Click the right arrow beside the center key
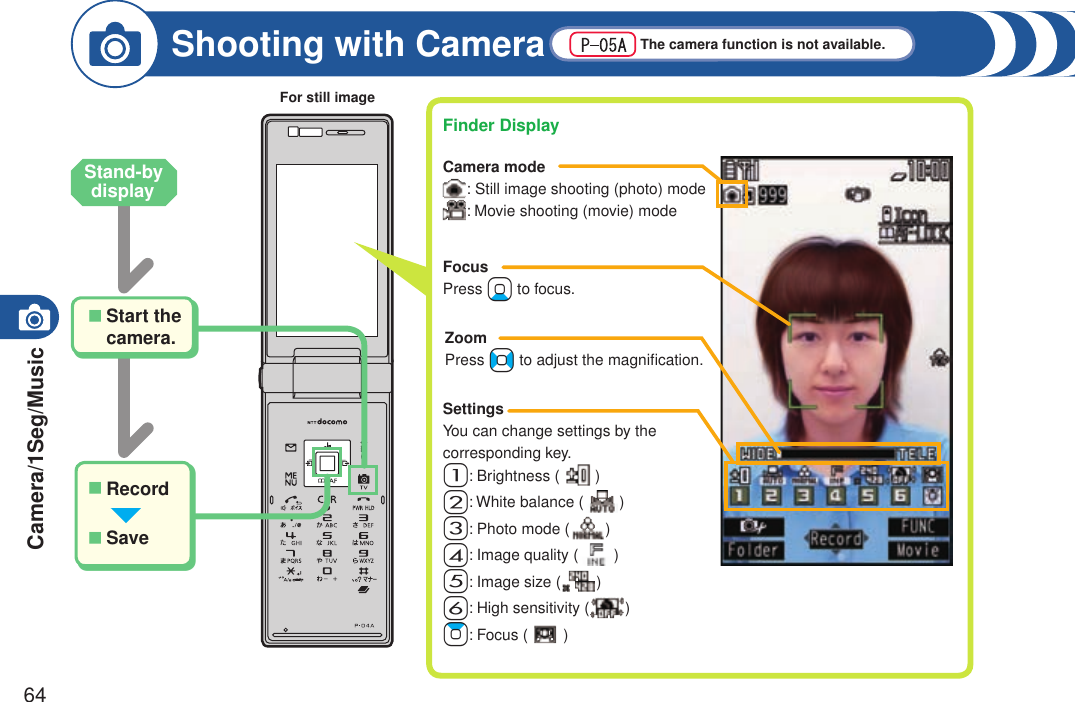This screenshot has width=1075, height=702. click(346, 464)
